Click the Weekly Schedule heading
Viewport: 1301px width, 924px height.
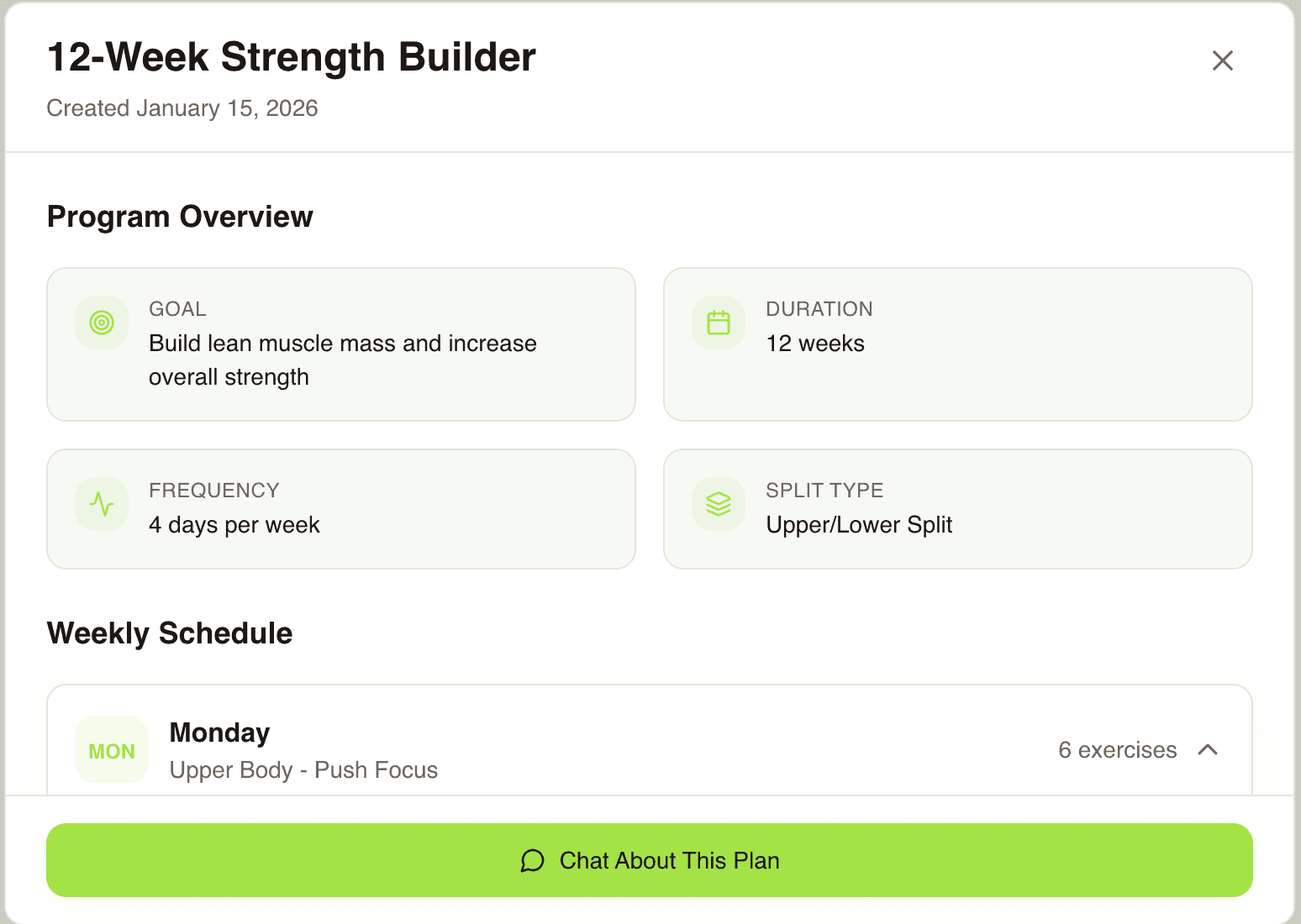[170, 633]
